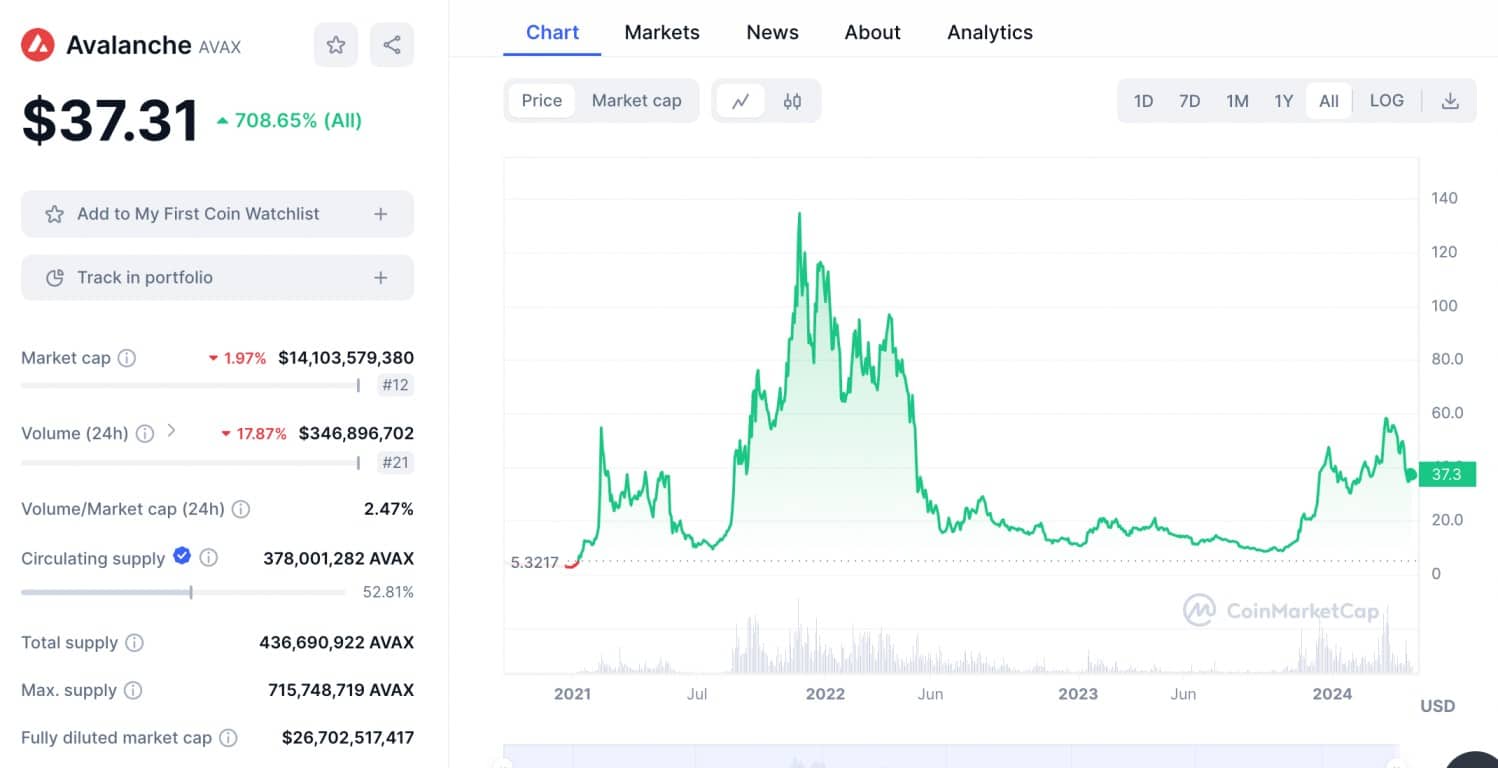Click info icon beside Fully diluted market cap
The width and height of the screenshot is (1498, 768).
[228, 738]
